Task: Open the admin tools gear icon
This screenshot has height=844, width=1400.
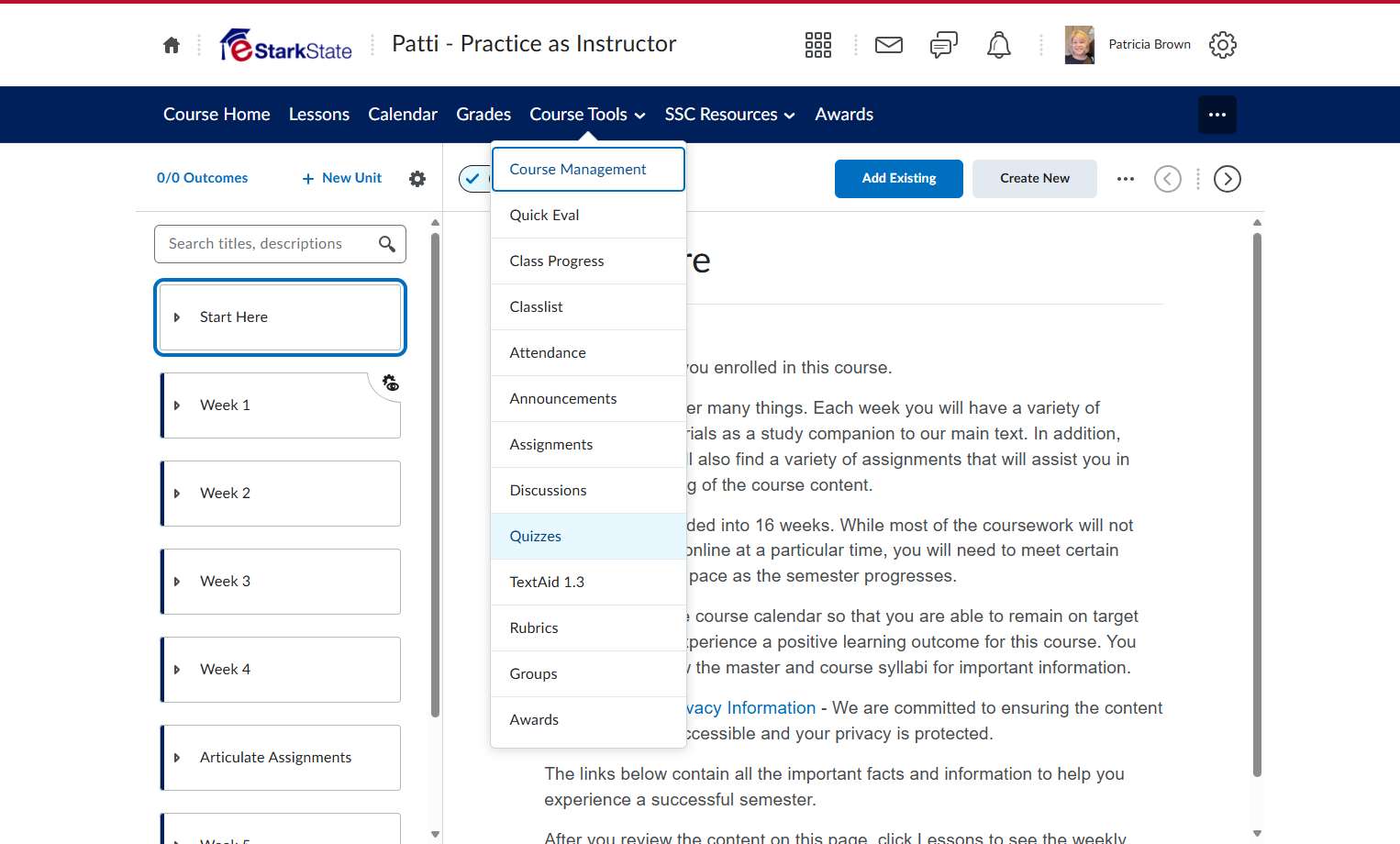Action: pos(1223,45)
